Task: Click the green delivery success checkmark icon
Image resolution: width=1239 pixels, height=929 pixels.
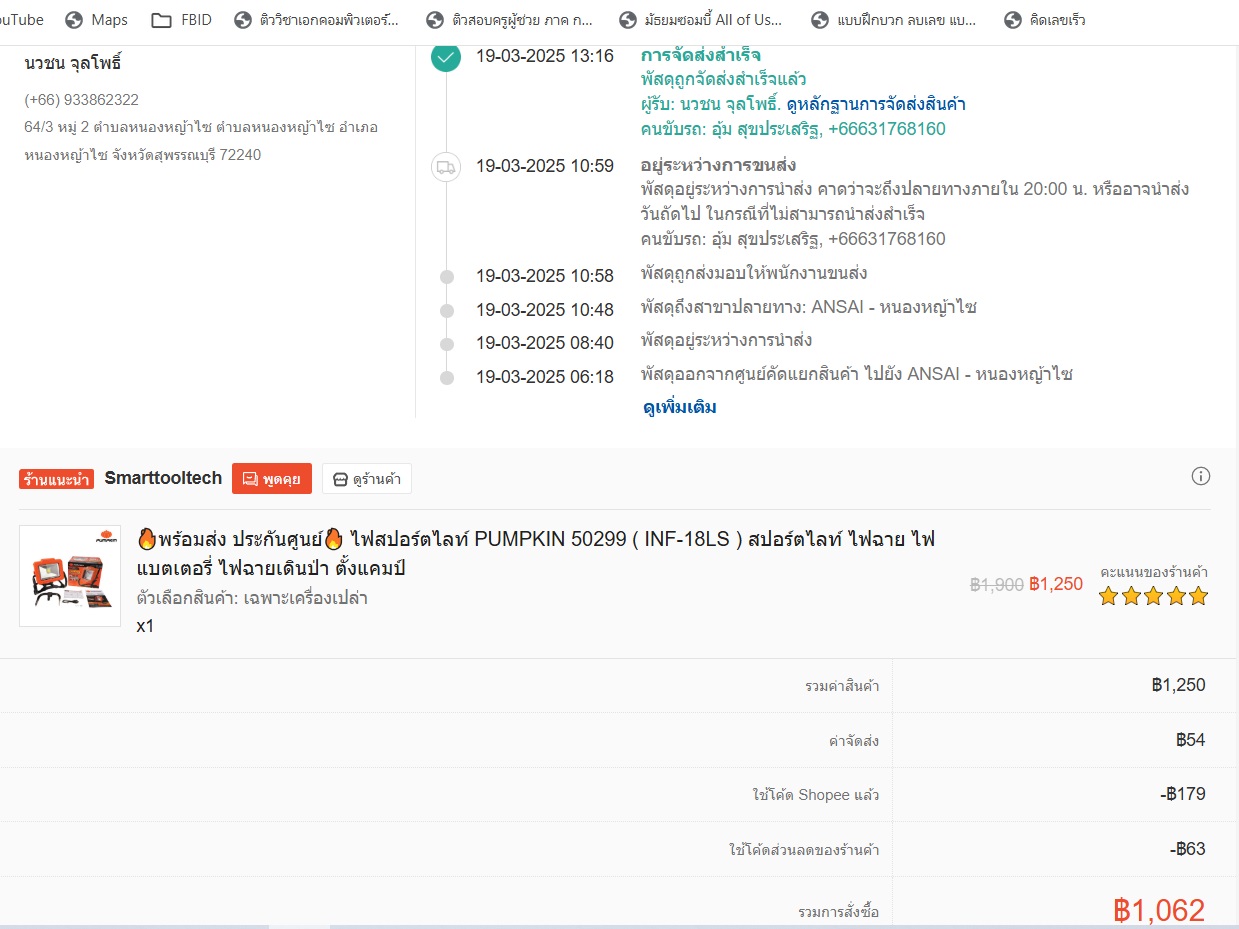Action: 446,56
